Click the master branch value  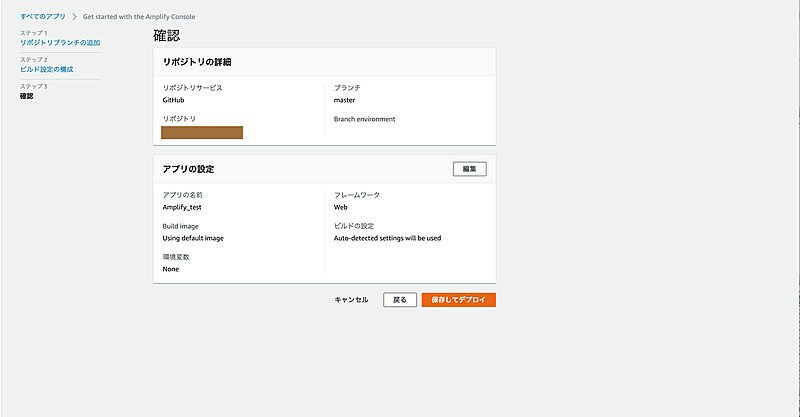pos(344,100)
